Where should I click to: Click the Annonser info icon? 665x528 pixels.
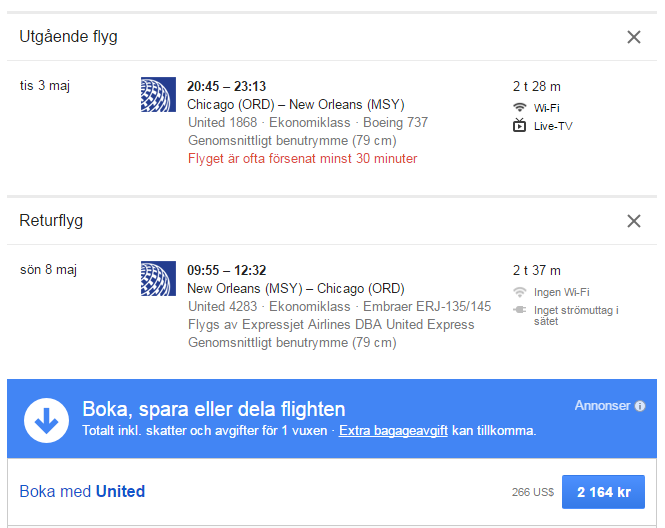tap(640, 406)
